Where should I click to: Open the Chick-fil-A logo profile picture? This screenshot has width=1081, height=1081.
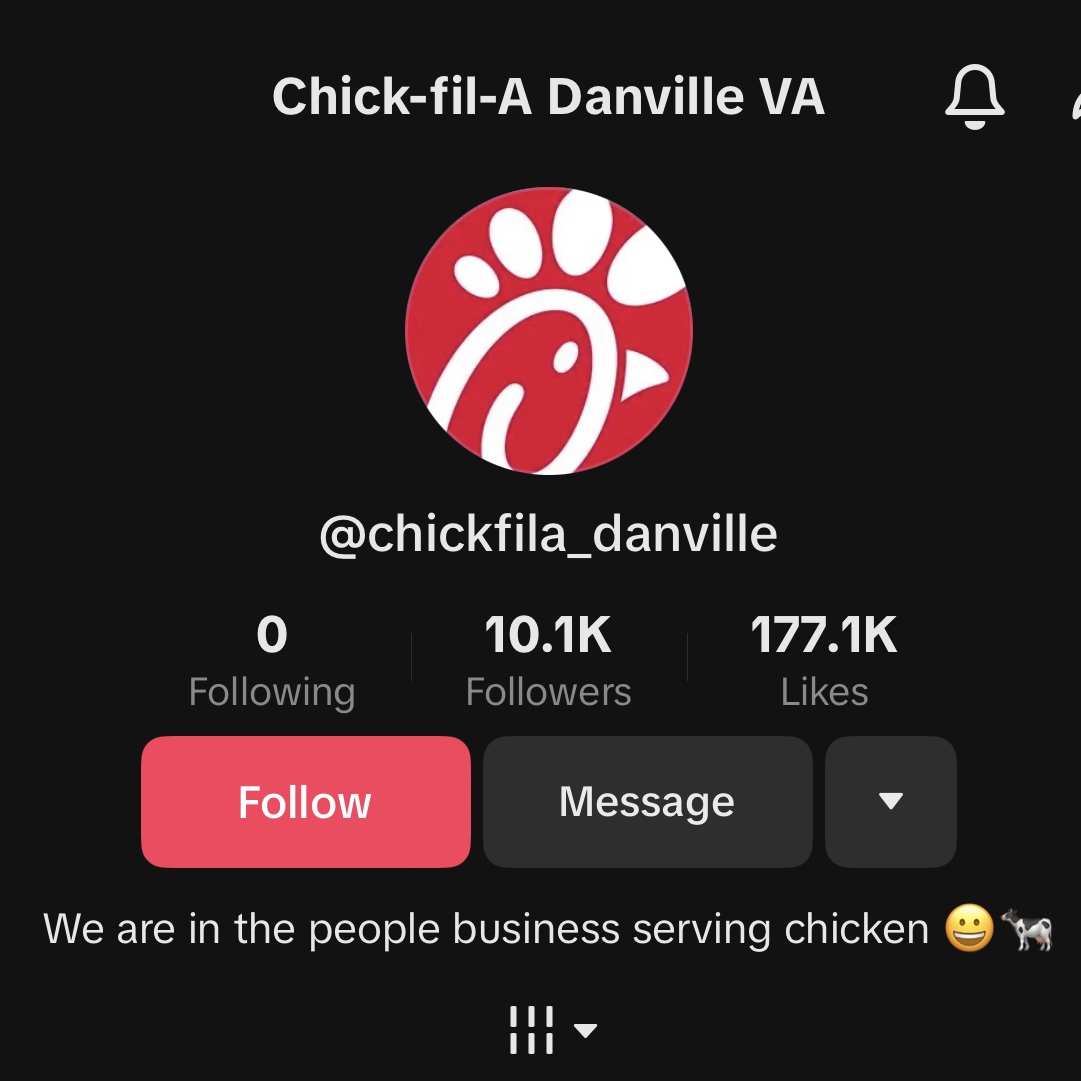point(549,331)
